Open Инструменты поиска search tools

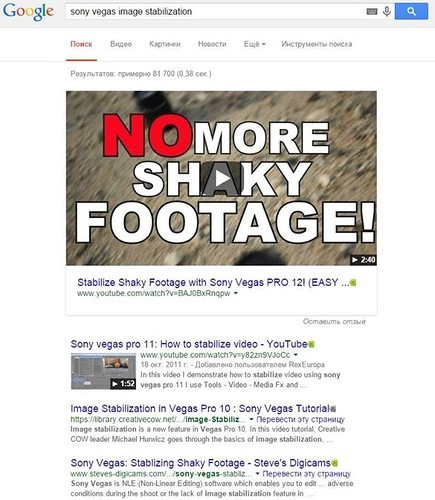317,44
